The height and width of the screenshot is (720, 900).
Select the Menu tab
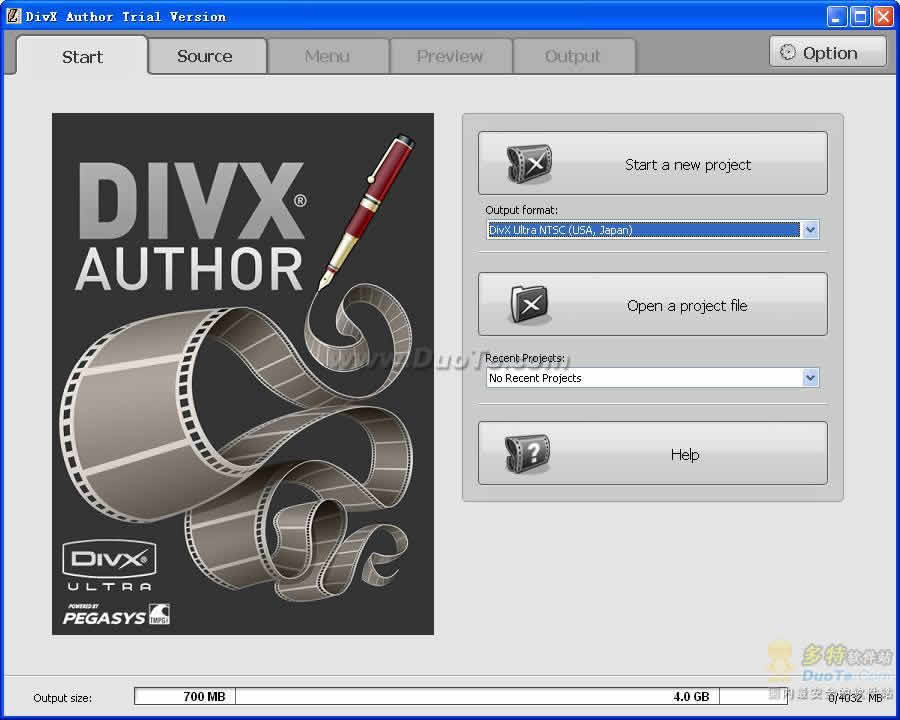click(x=327, y=56)
